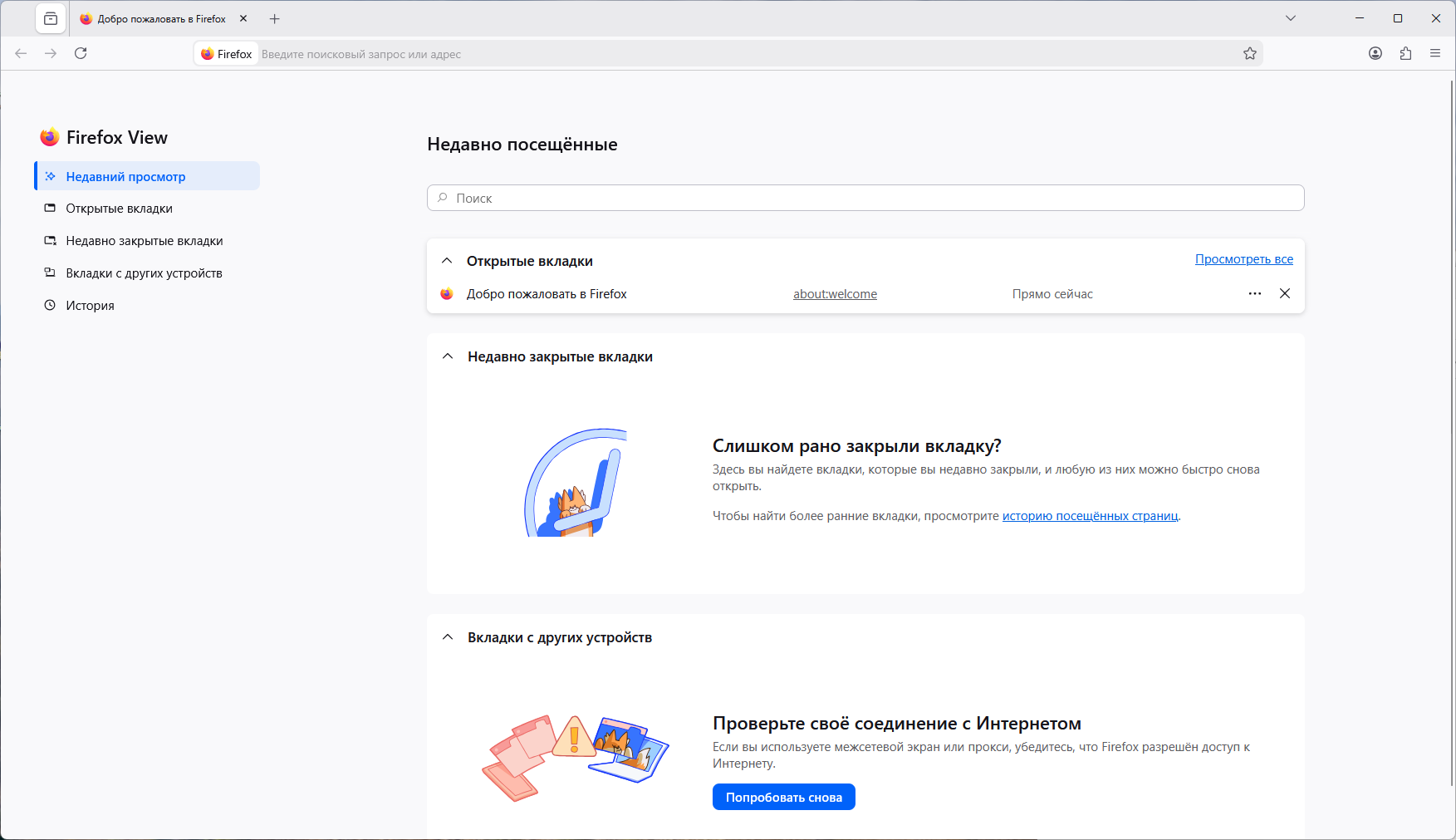Click the 'Поиск' search field
The width and height of the screenshot is (1456, 840).
(865, 198)
